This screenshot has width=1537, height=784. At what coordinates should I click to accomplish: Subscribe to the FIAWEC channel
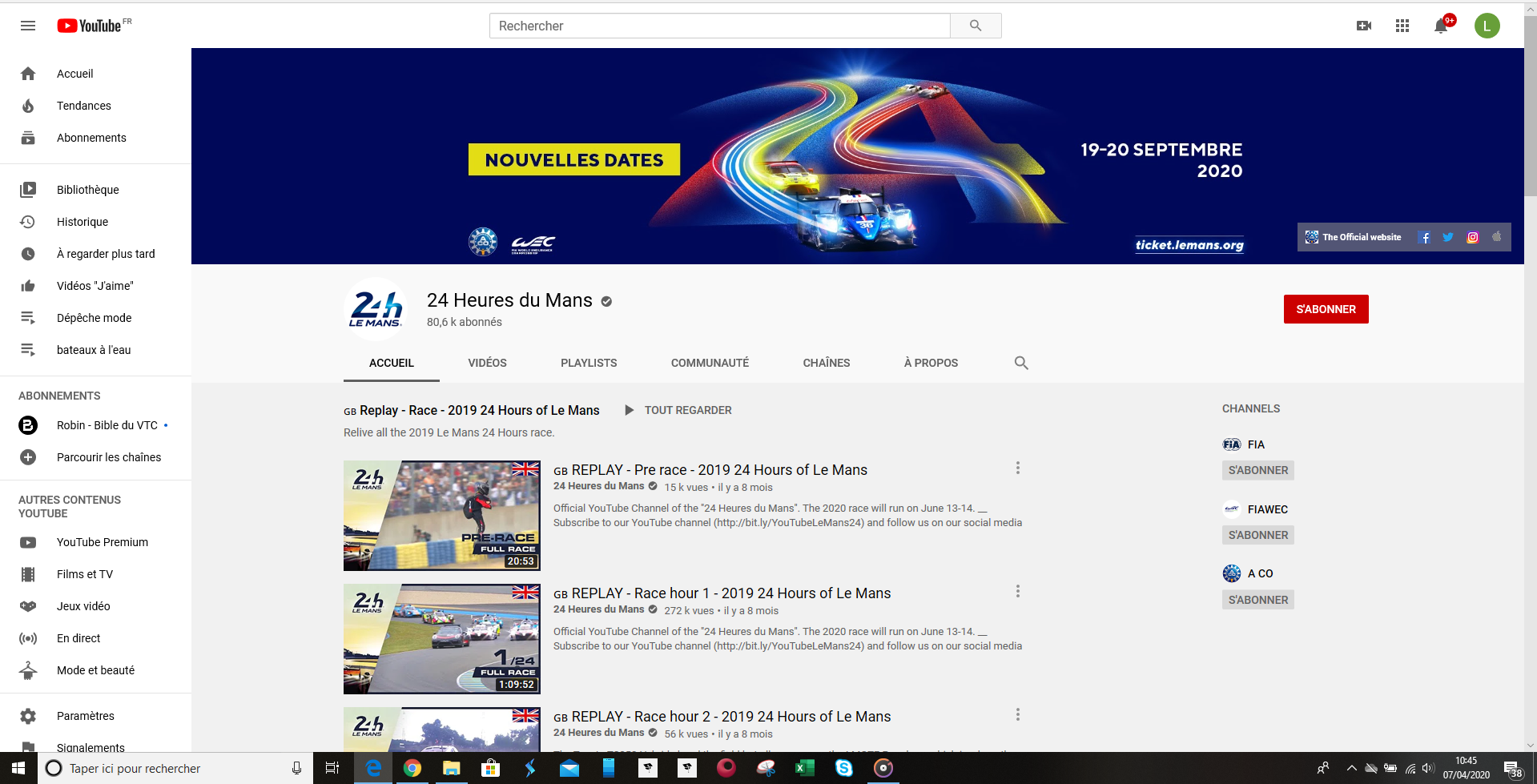click(x=1258, y=535)
